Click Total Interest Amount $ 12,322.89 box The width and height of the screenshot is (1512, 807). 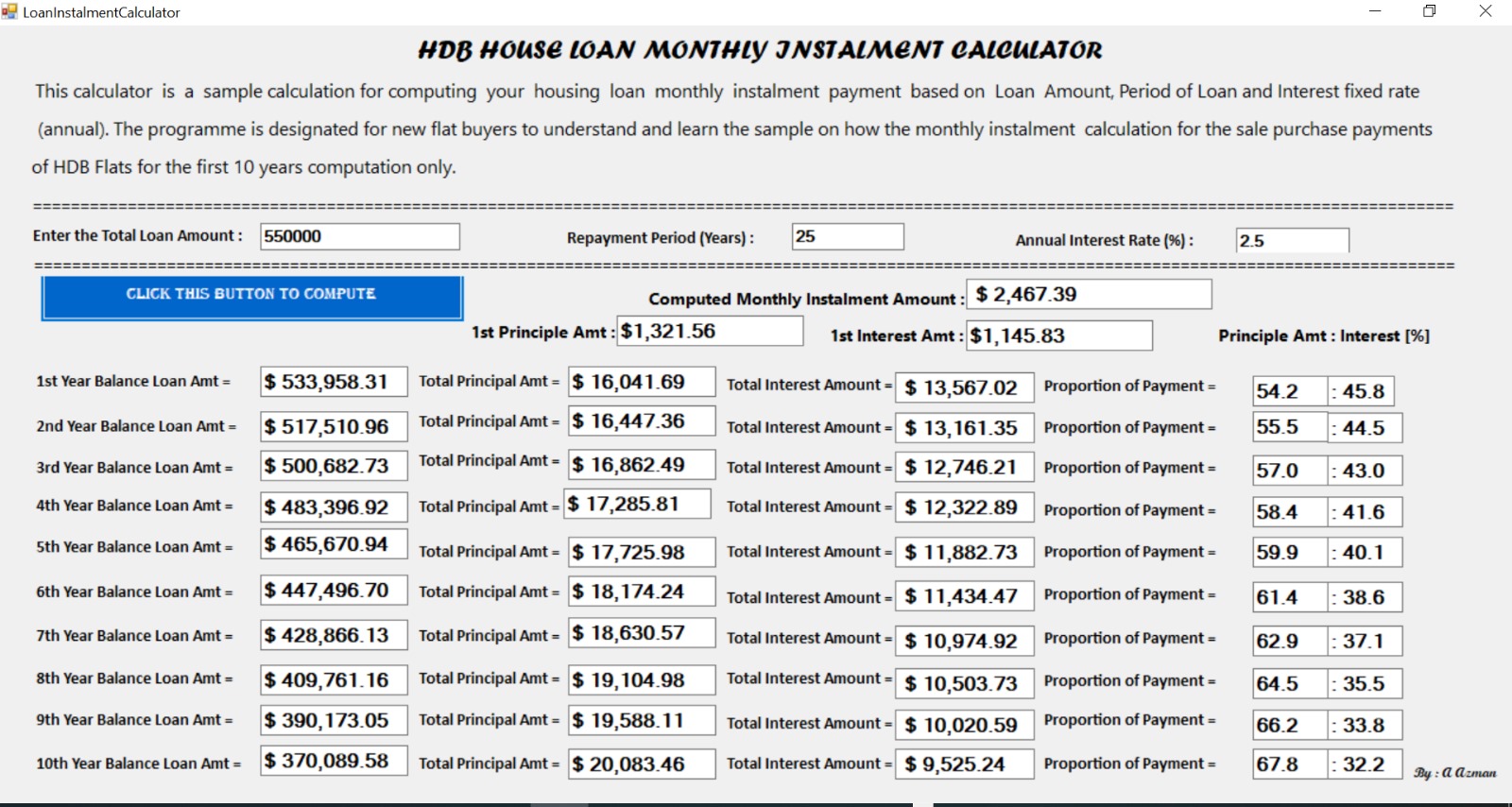pos(965,507)
